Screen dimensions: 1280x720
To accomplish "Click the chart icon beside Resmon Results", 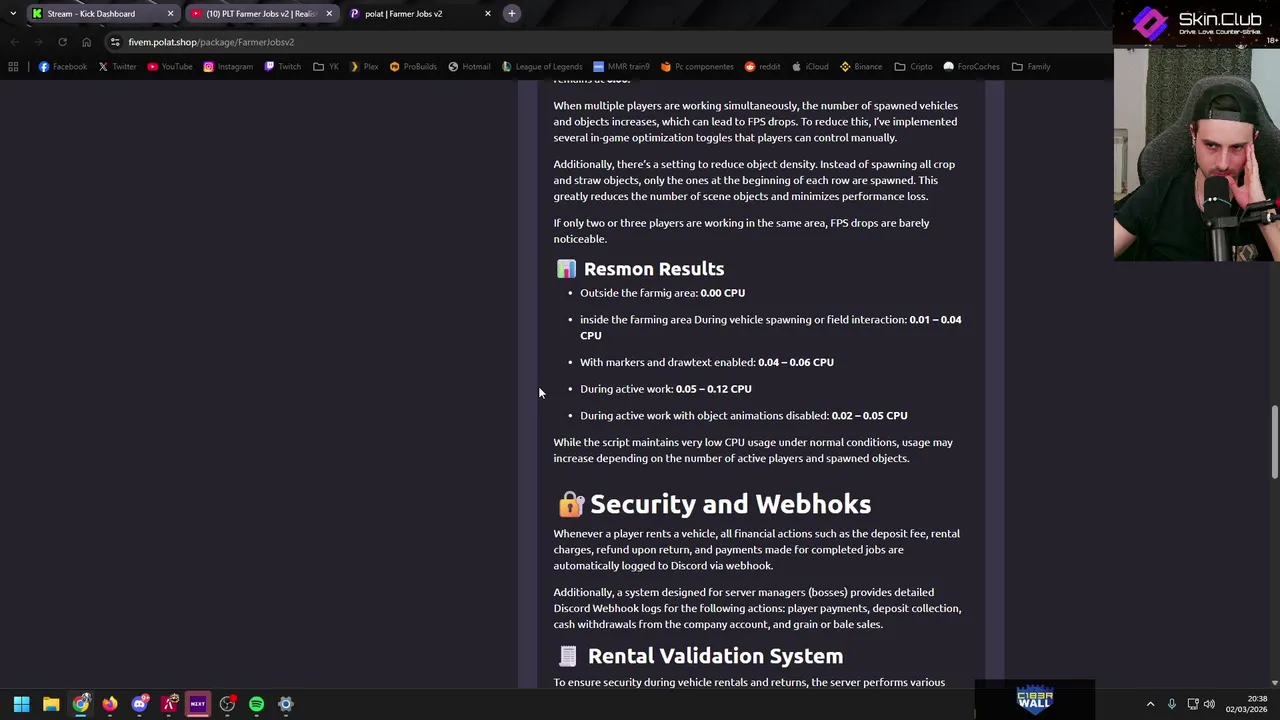I will point(566,269).
